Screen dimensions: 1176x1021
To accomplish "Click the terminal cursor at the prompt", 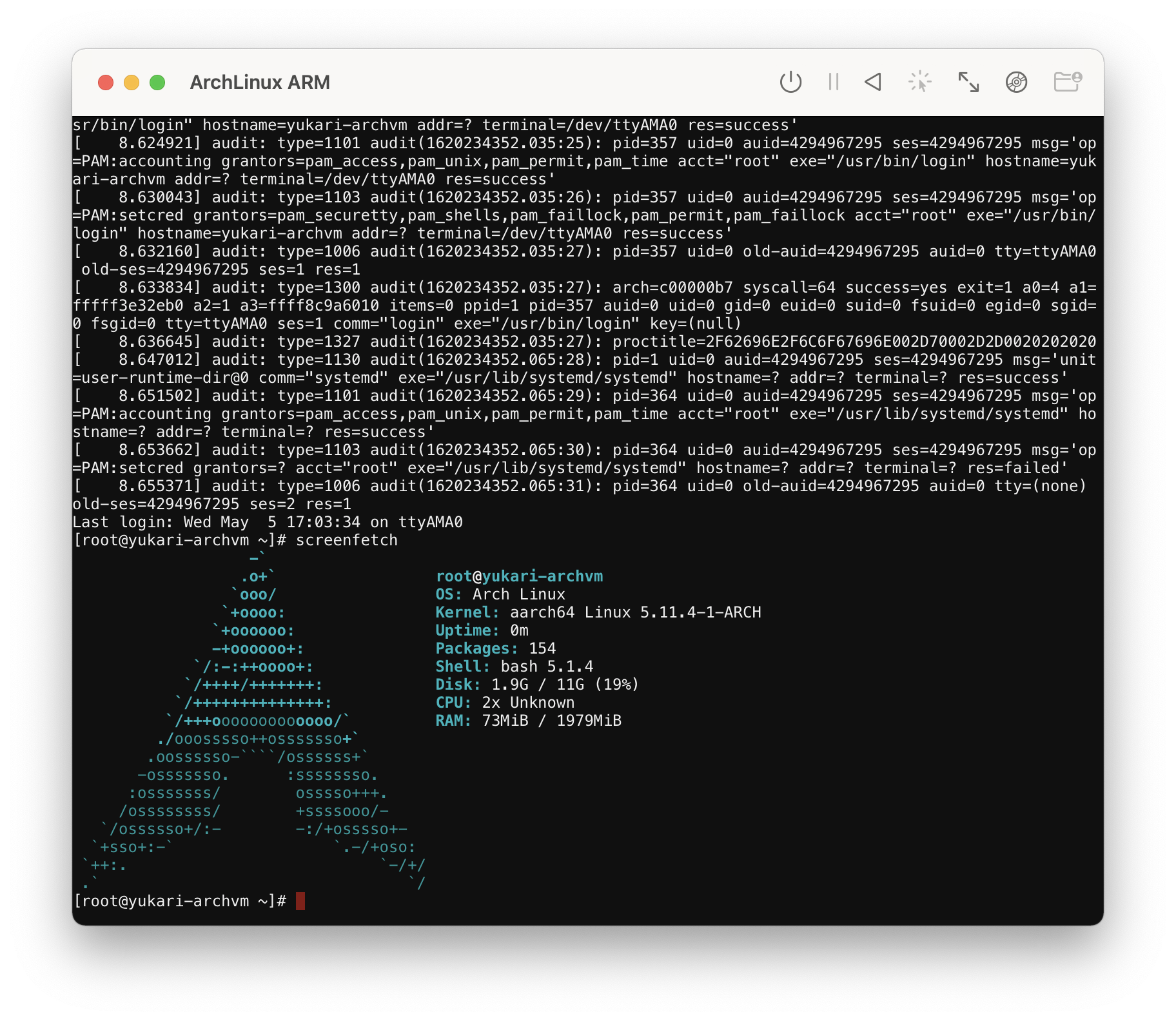I will 300,901.
